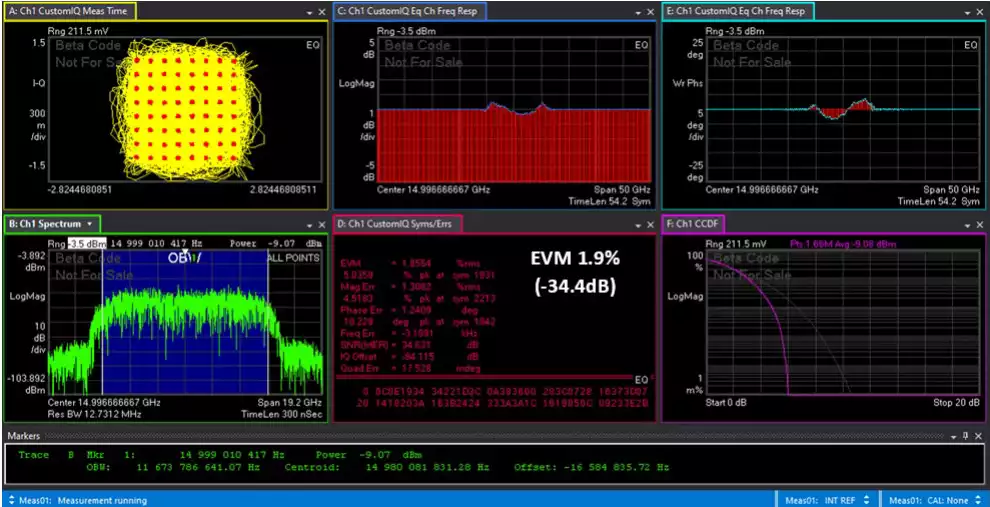Screen dimensions: 990x507
Task: Close the Markers panel
Action: coord(979,436)
